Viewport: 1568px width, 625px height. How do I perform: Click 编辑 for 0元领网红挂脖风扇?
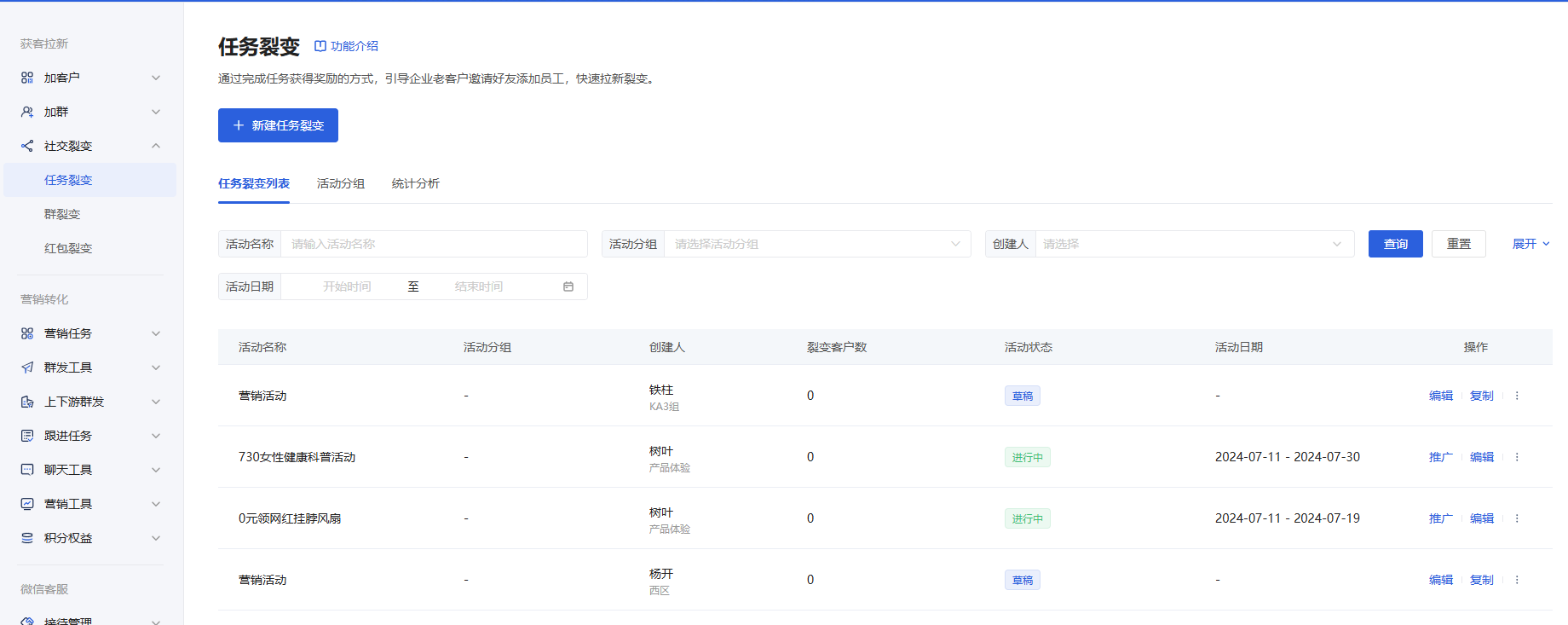click(1482, 518)
